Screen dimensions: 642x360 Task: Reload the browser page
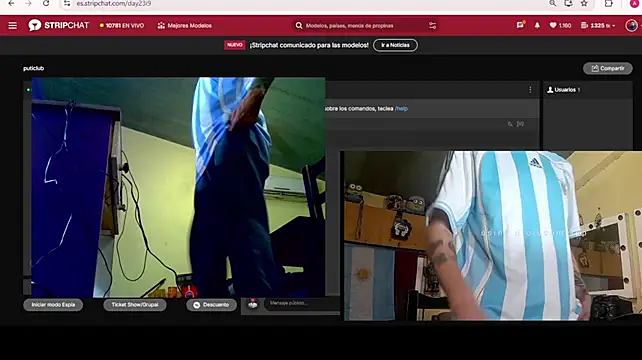pyautogui.click(x=46, y=3)
